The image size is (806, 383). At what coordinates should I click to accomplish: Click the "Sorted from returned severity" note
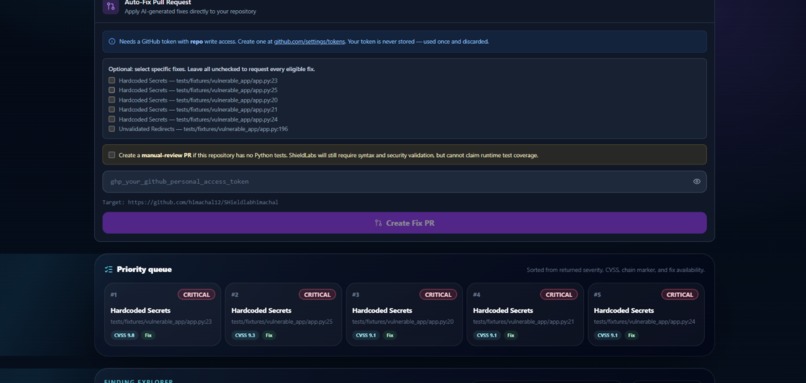(x=615, y=270)
